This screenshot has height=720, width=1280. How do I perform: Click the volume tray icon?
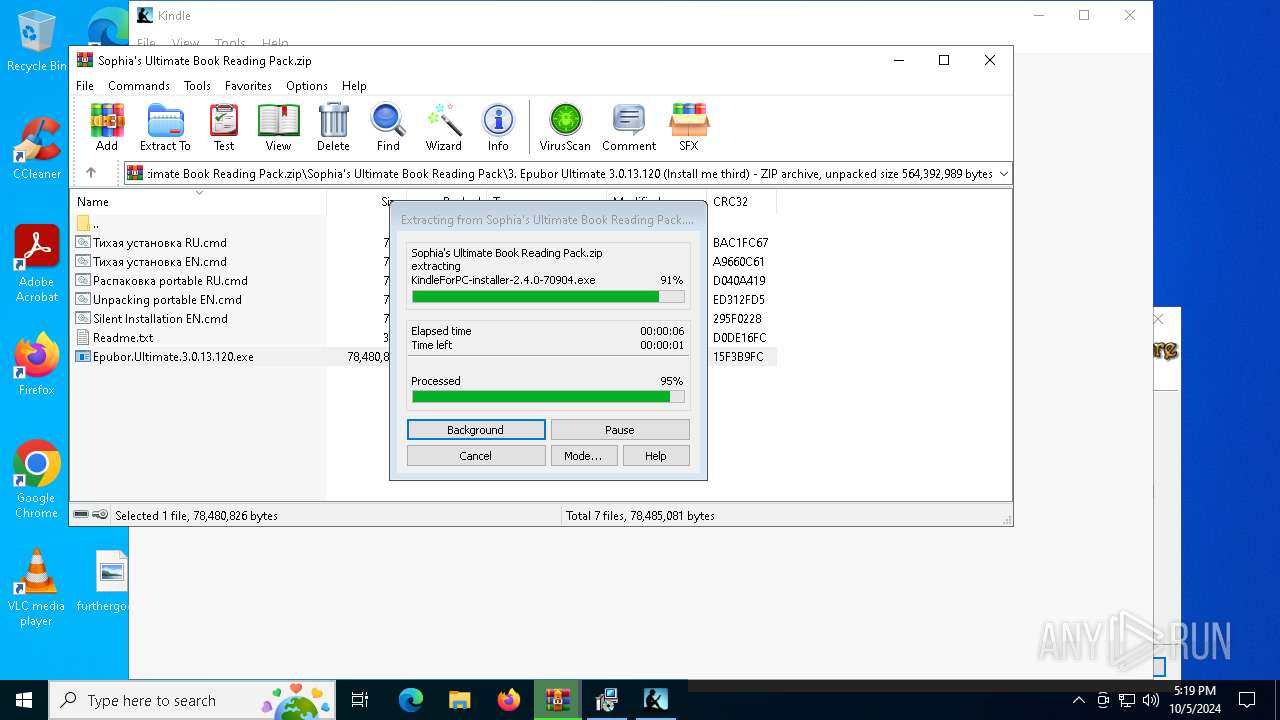coord(1151,700)
